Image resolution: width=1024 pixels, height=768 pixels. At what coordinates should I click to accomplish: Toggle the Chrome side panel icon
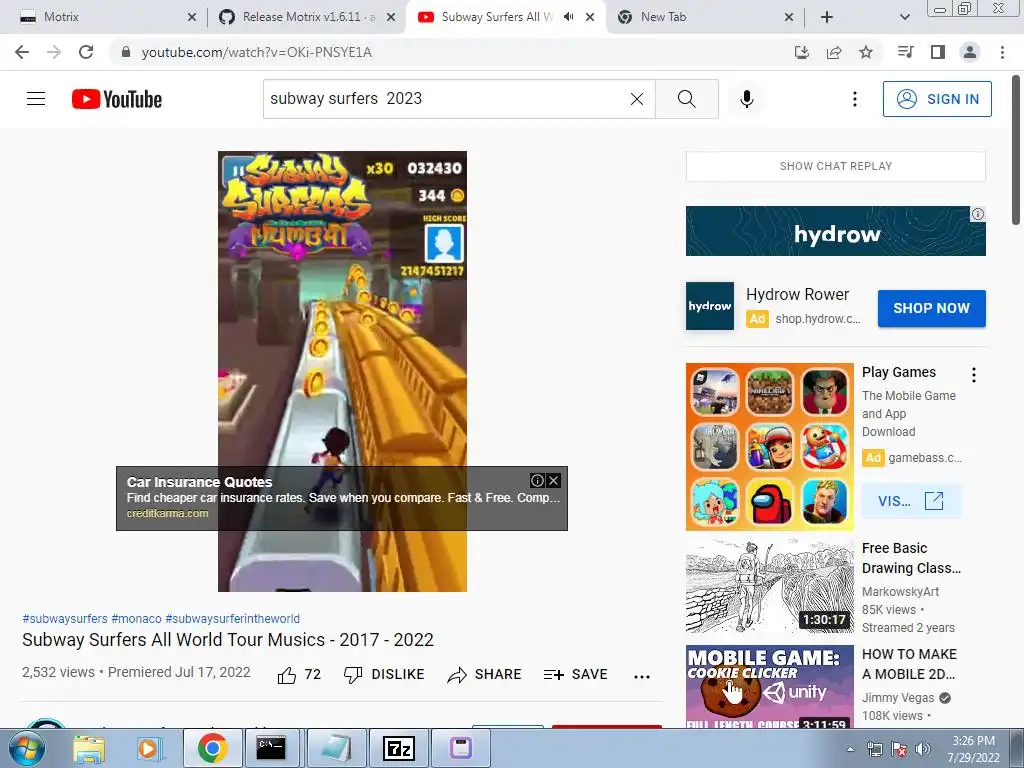[938, 52]
